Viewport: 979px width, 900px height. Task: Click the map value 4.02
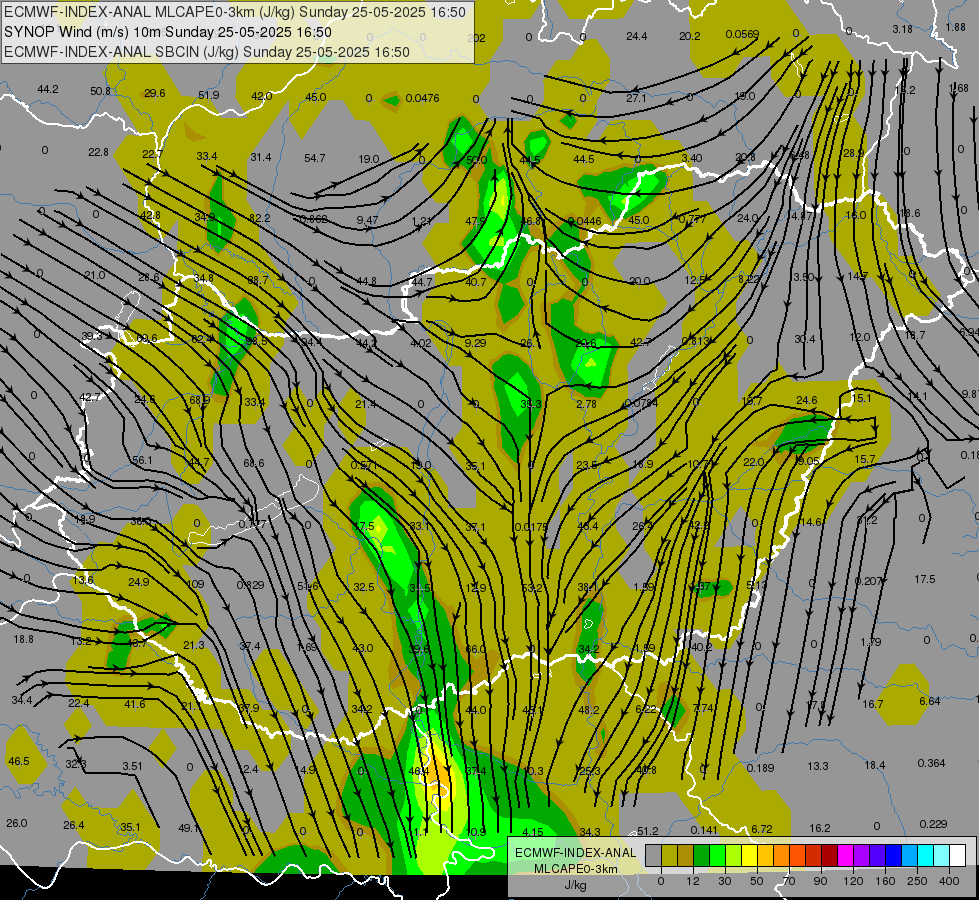(421, 343)
